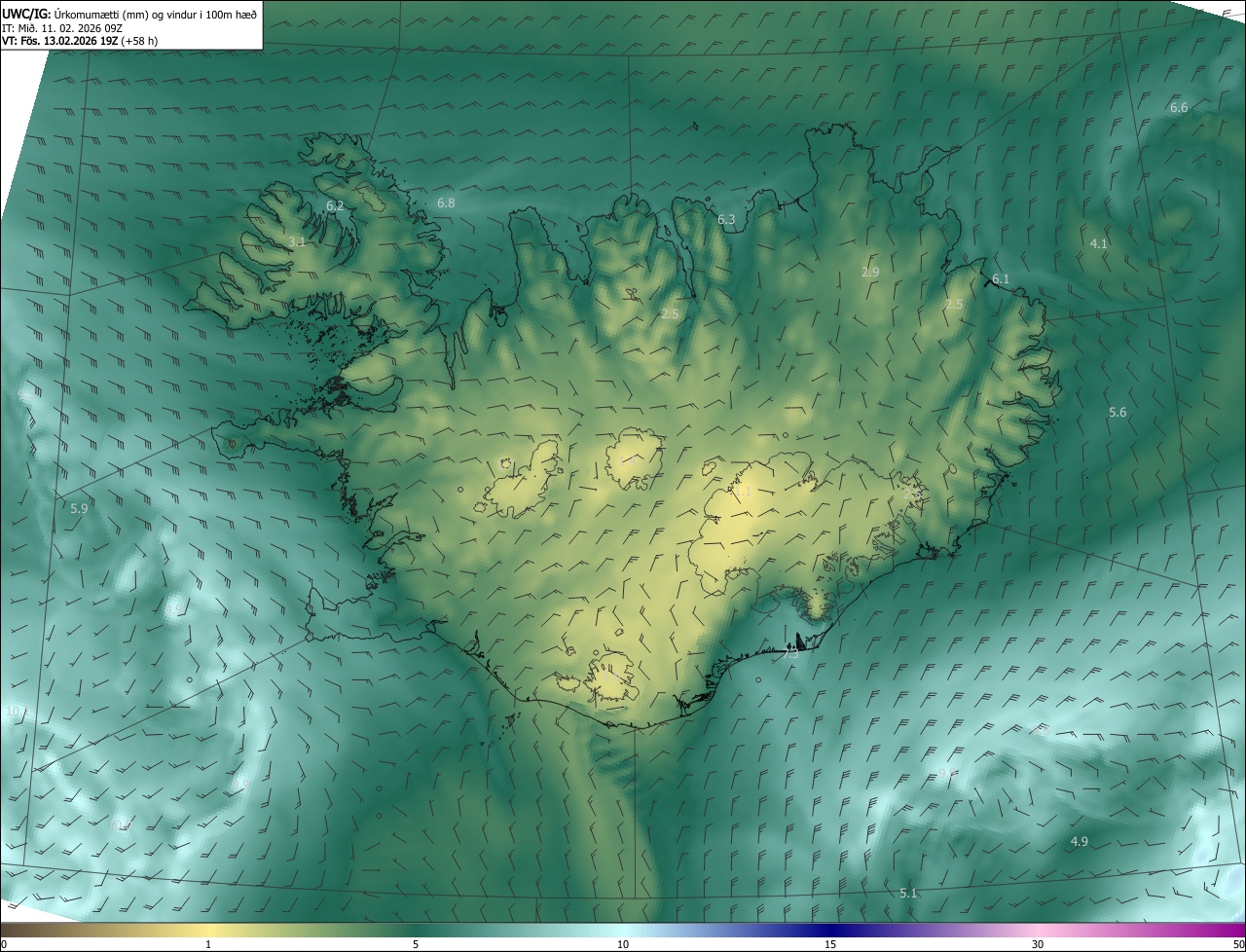Click the 'VT: Fös. 13.02.2026 19Z (+58 h)' line
This screenshot has height=952, width=1246.
pyautogui.click(x=80, y=41)
